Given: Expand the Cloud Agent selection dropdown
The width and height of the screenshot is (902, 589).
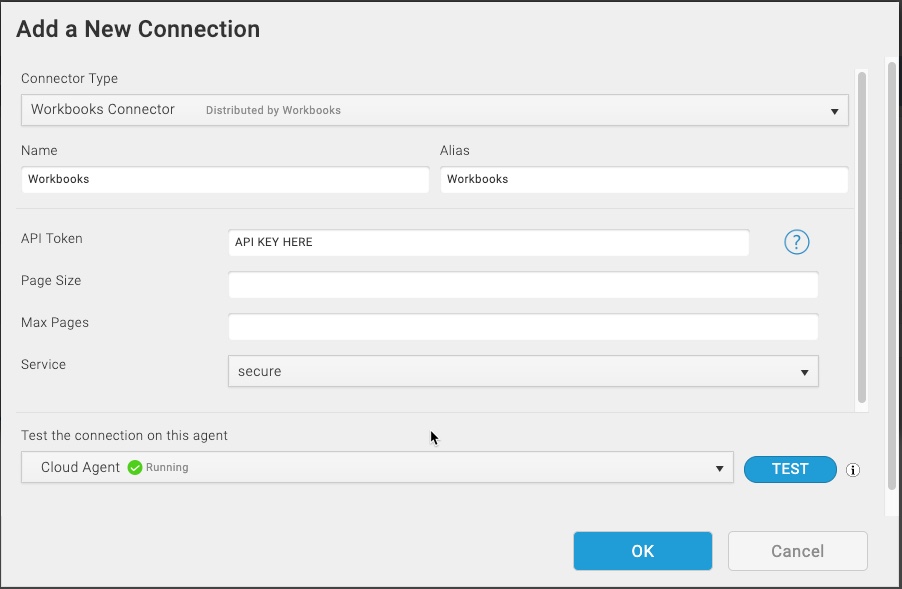Looking at the screenshot, I should 377,467.
